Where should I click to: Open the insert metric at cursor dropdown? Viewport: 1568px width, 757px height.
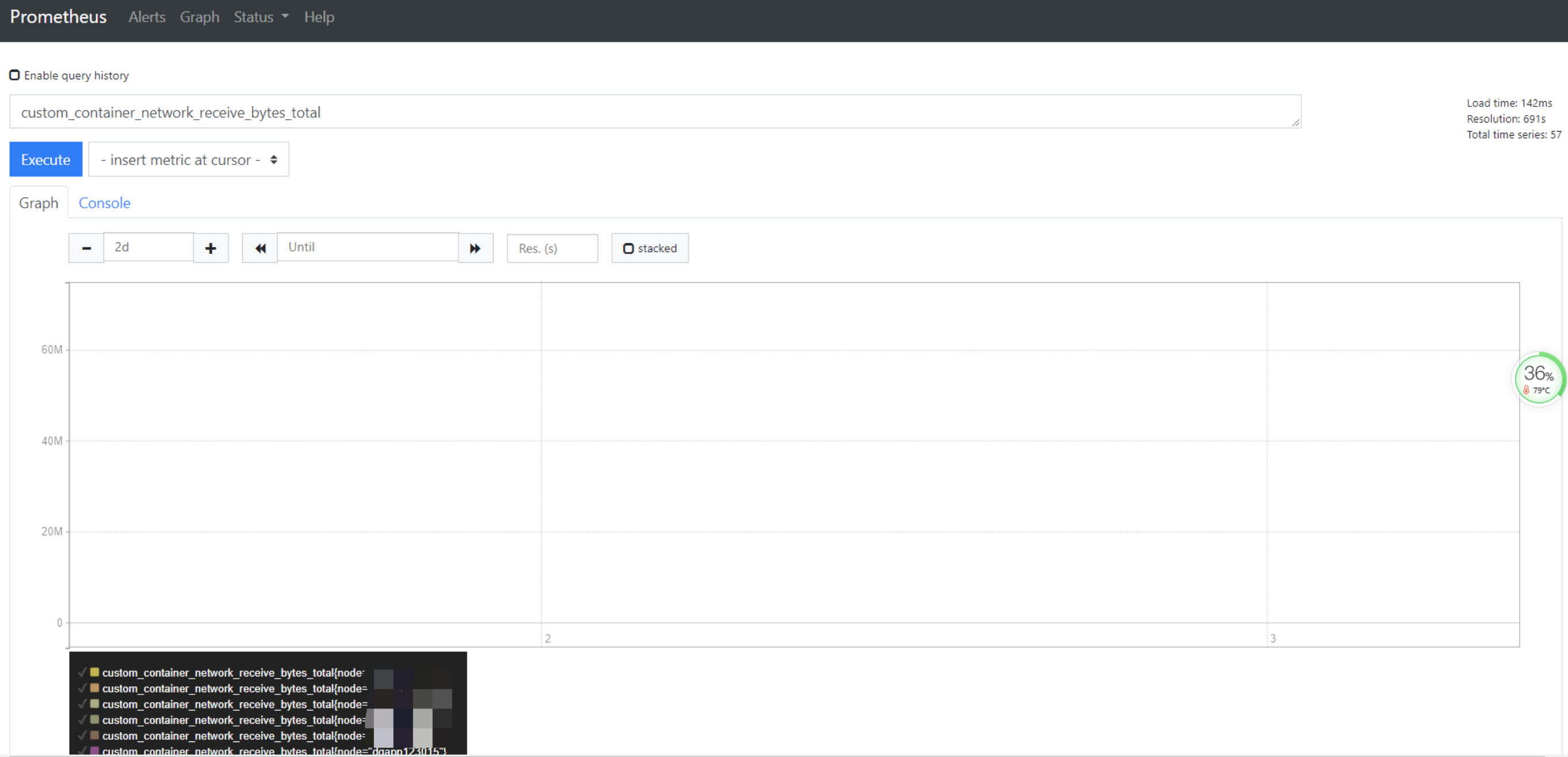coord(189,159)
